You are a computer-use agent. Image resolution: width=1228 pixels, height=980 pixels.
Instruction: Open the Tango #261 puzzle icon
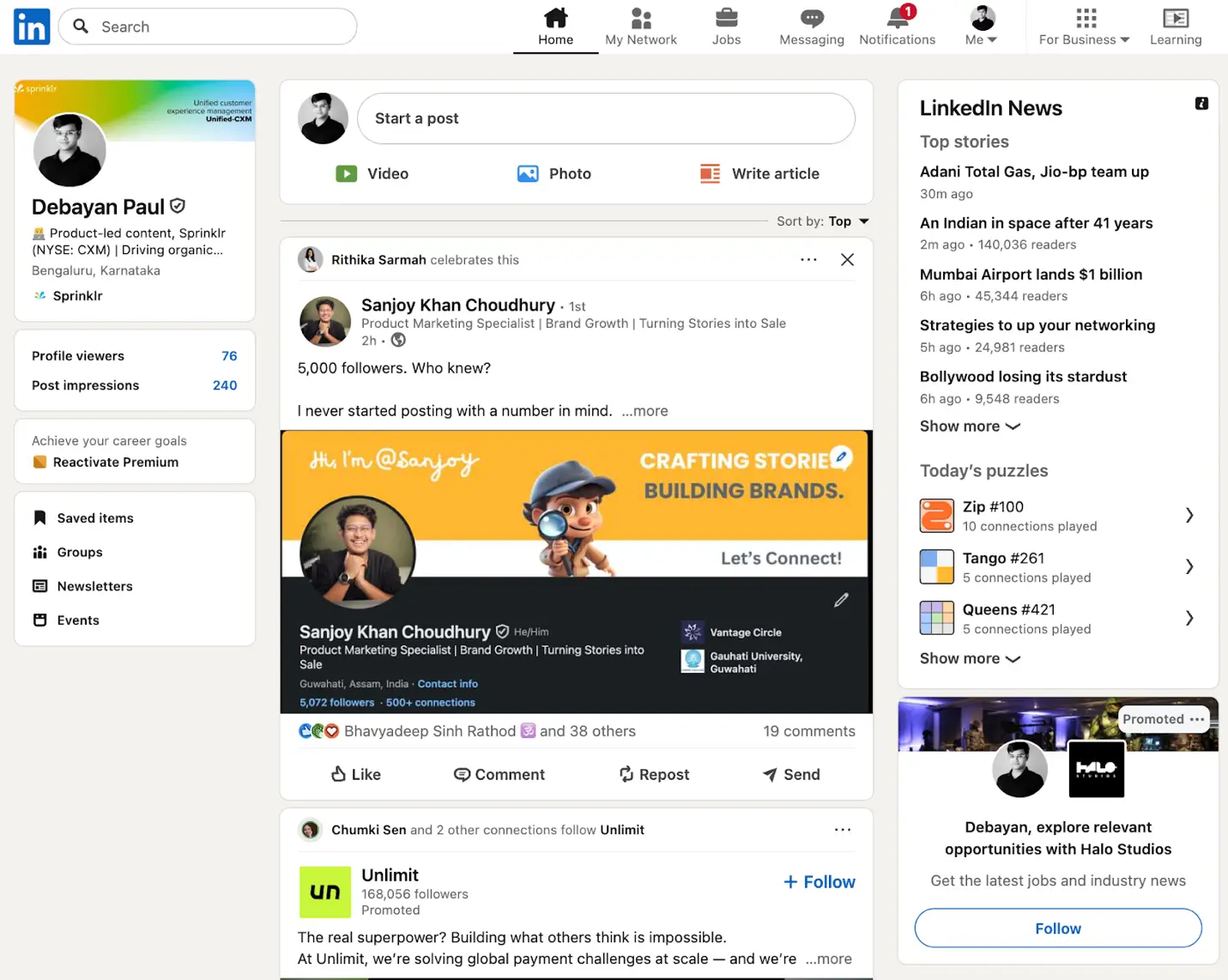[x=936, y=567]
